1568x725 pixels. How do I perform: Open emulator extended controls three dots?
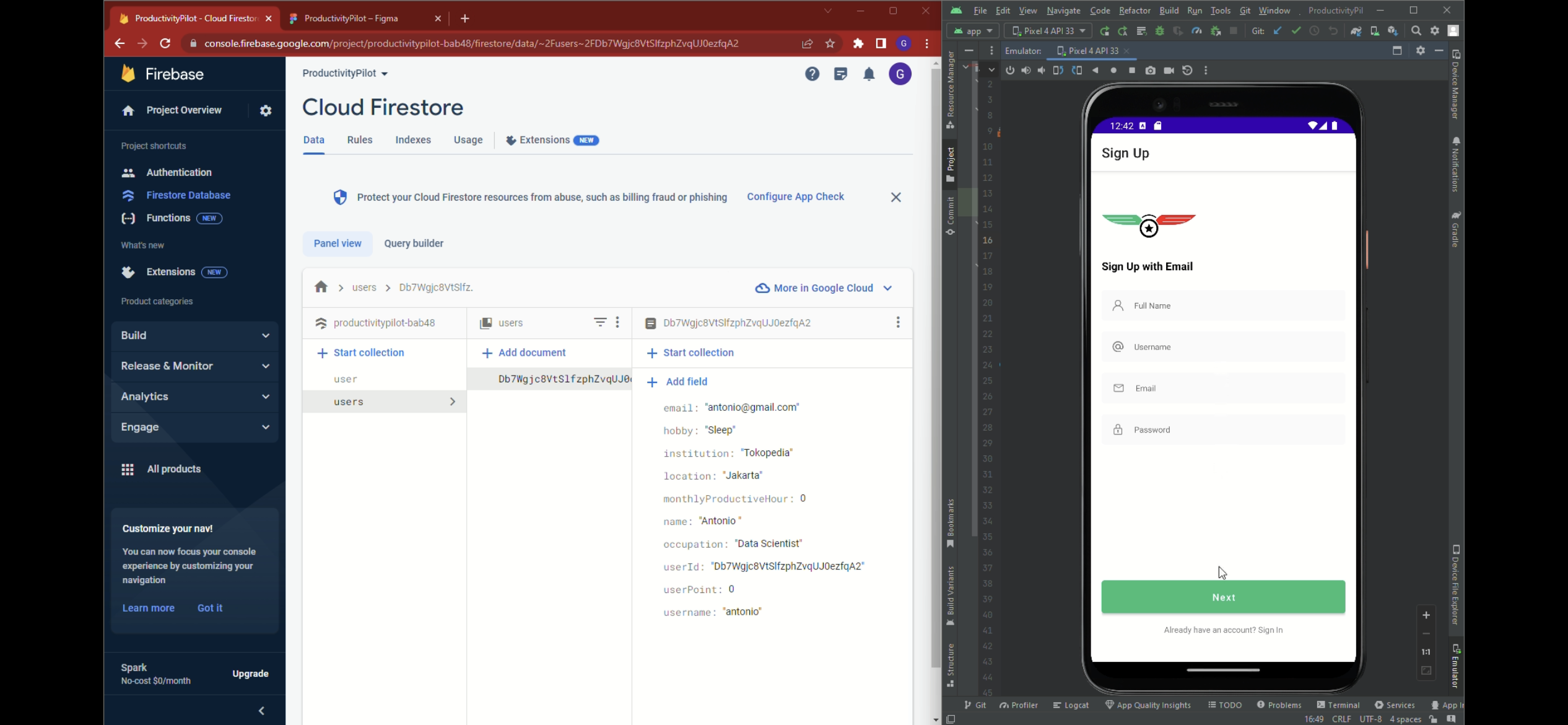click(1206, 71)
